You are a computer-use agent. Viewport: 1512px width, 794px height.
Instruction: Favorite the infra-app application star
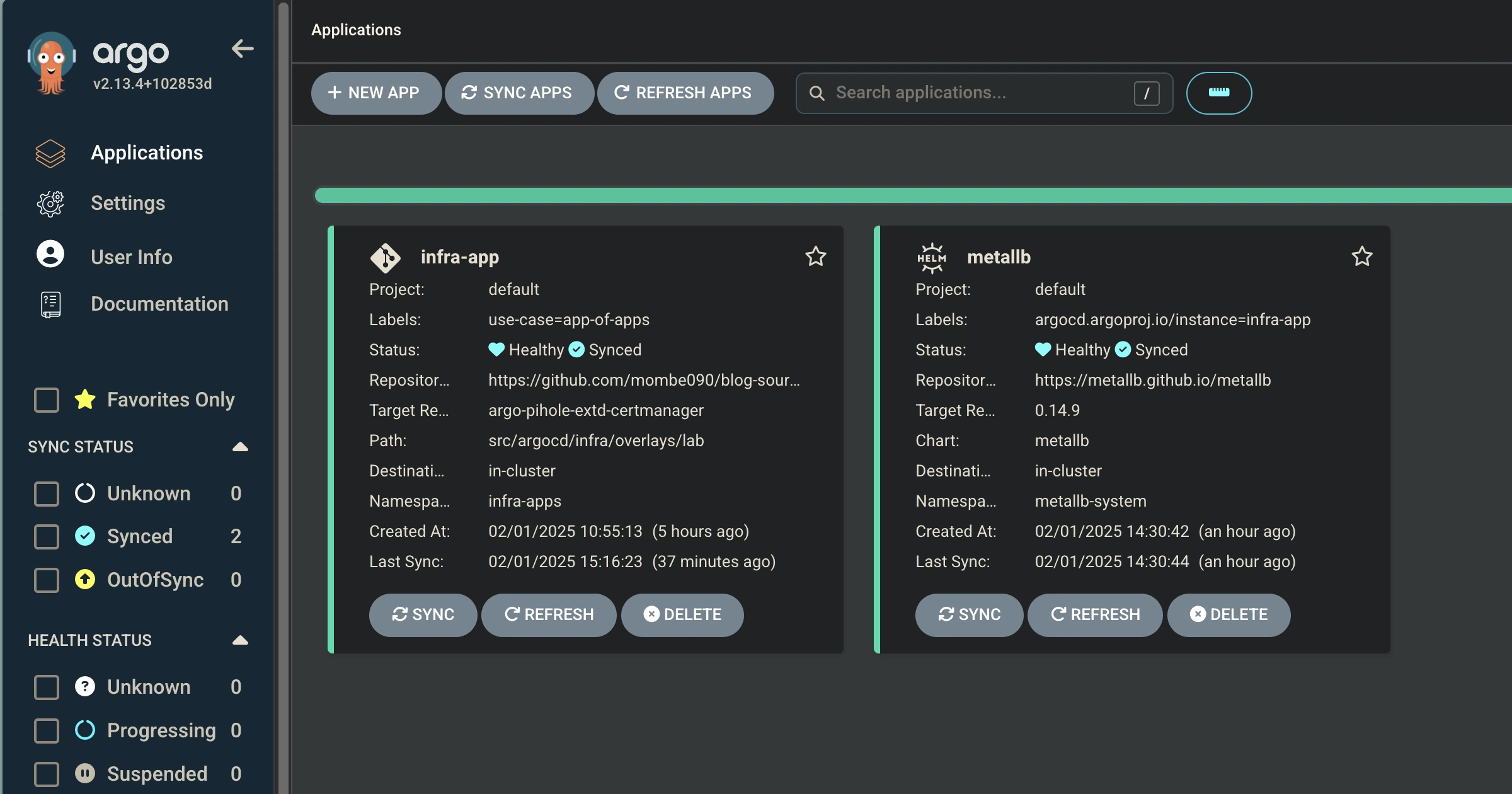pos(815,256)
